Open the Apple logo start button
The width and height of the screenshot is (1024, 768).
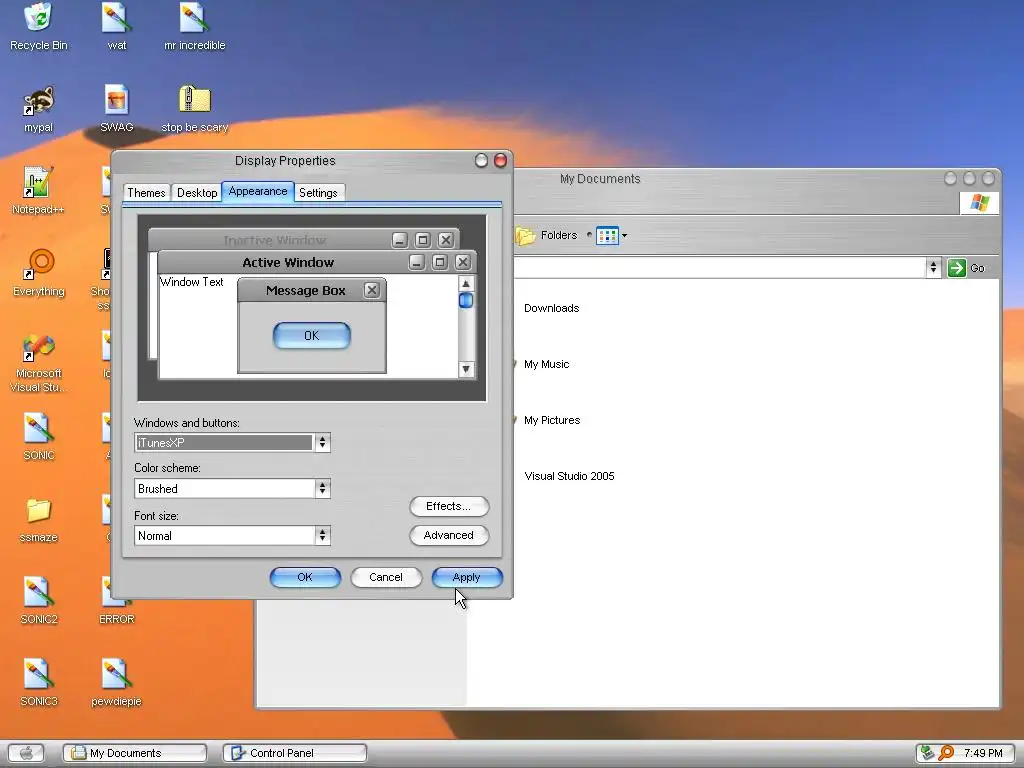click(x=25, y=753)
